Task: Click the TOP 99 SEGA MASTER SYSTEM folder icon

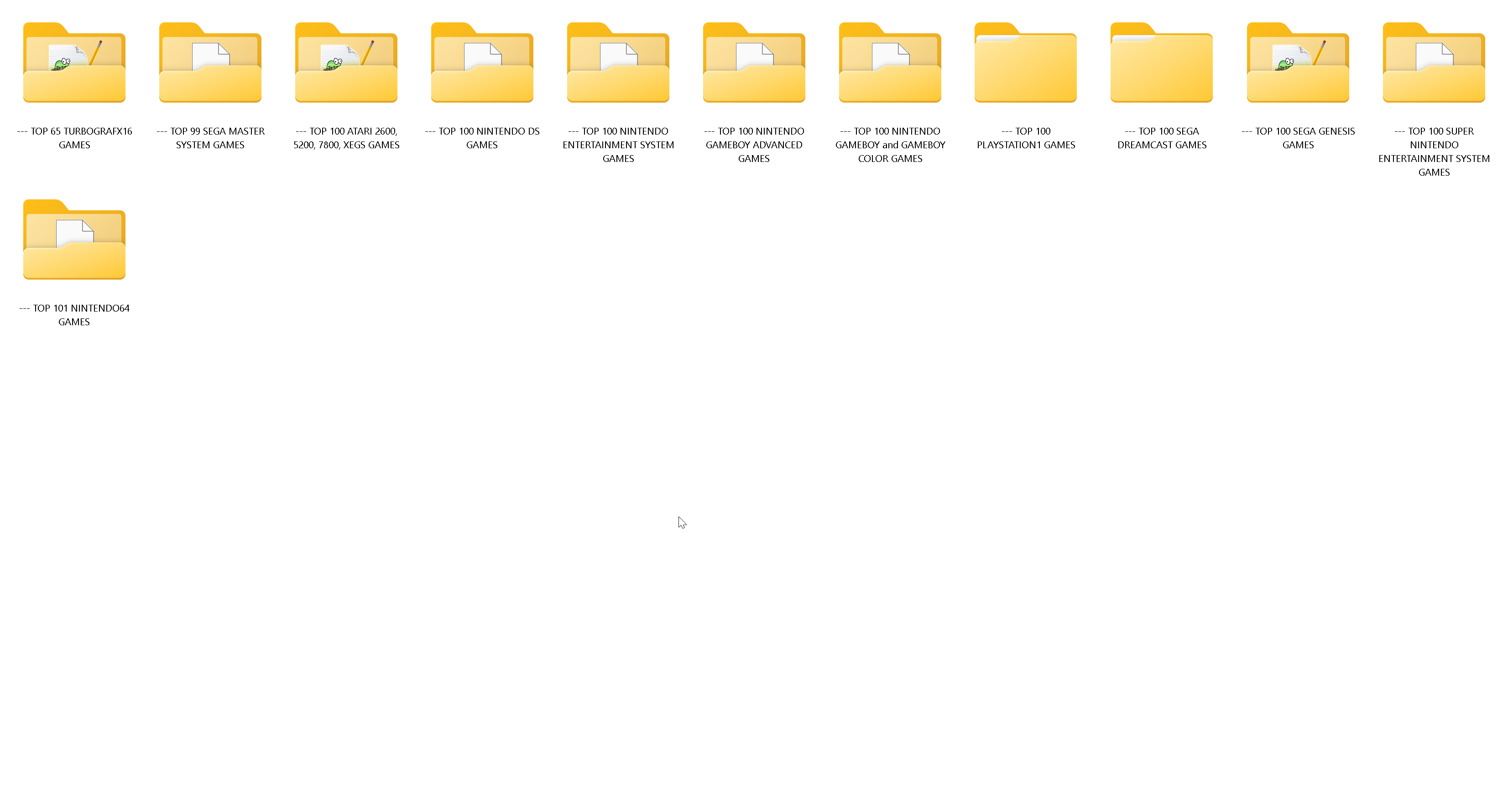Action: [210, 63]
